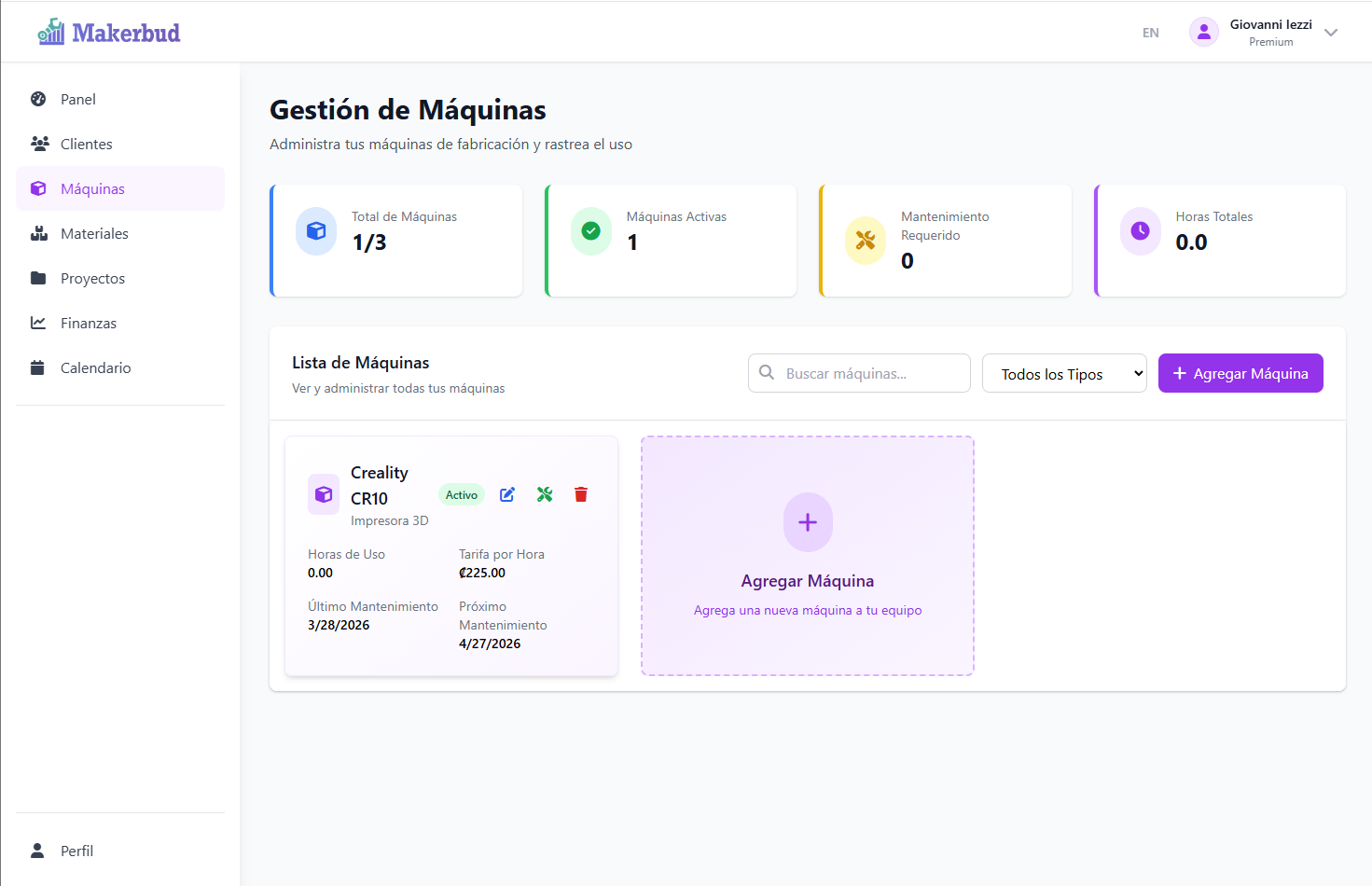Open the Panel section from sidebar
The height and width of the screenshot is (886, 1372).
coord(77,99)
